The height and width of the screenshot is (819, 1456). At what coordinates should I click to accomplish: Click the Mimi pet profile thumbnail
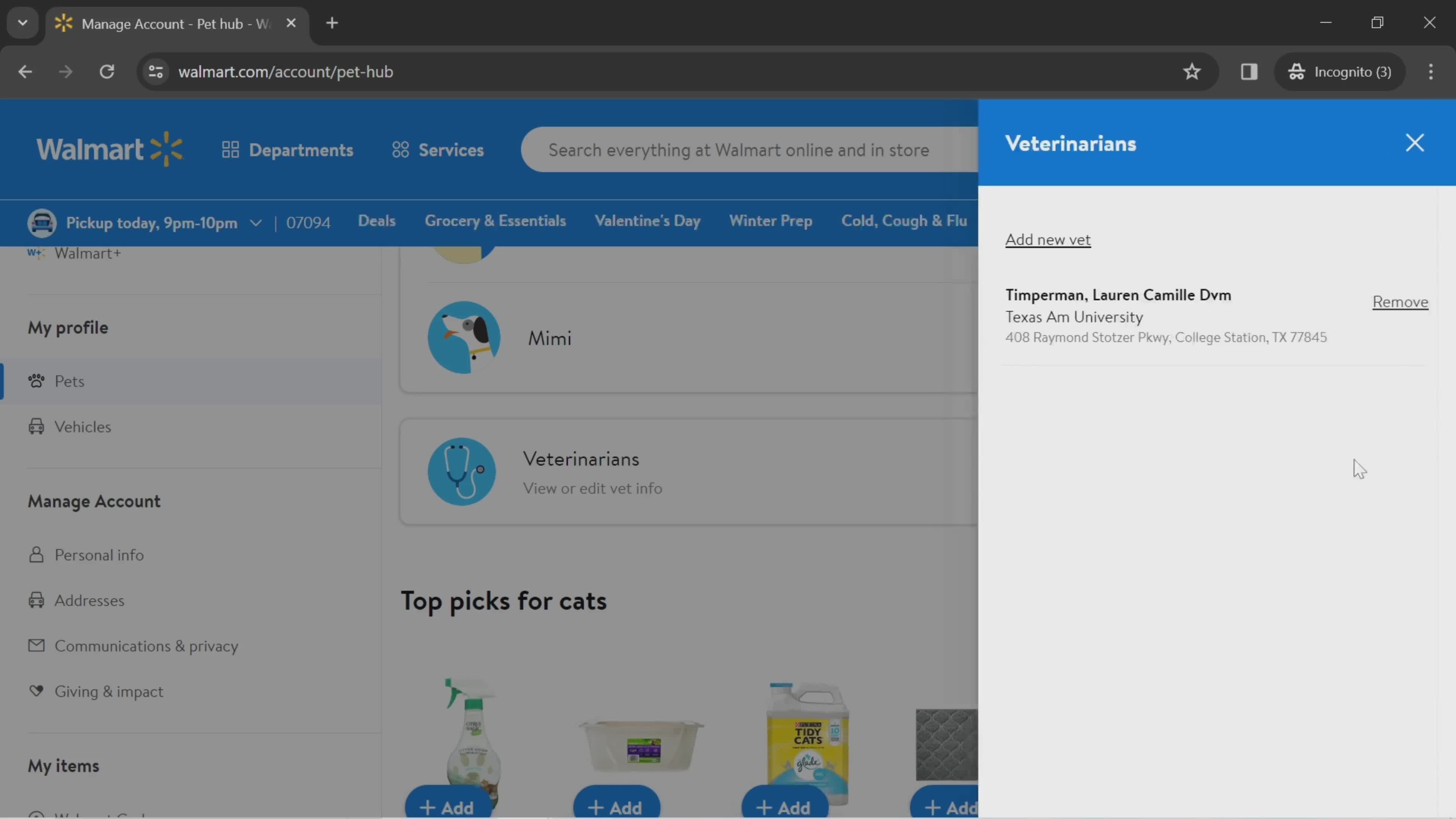[463, 337]
